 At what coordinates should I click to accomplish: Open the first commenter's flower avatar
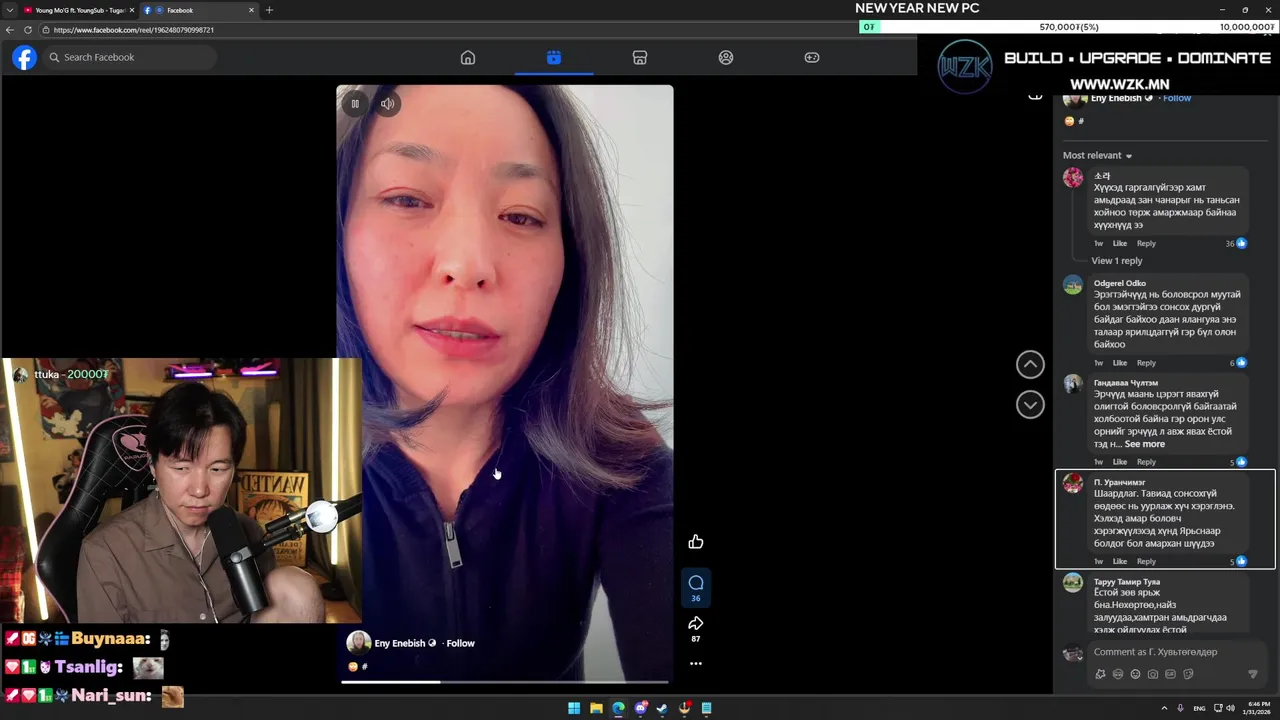tap(1073, 178)
